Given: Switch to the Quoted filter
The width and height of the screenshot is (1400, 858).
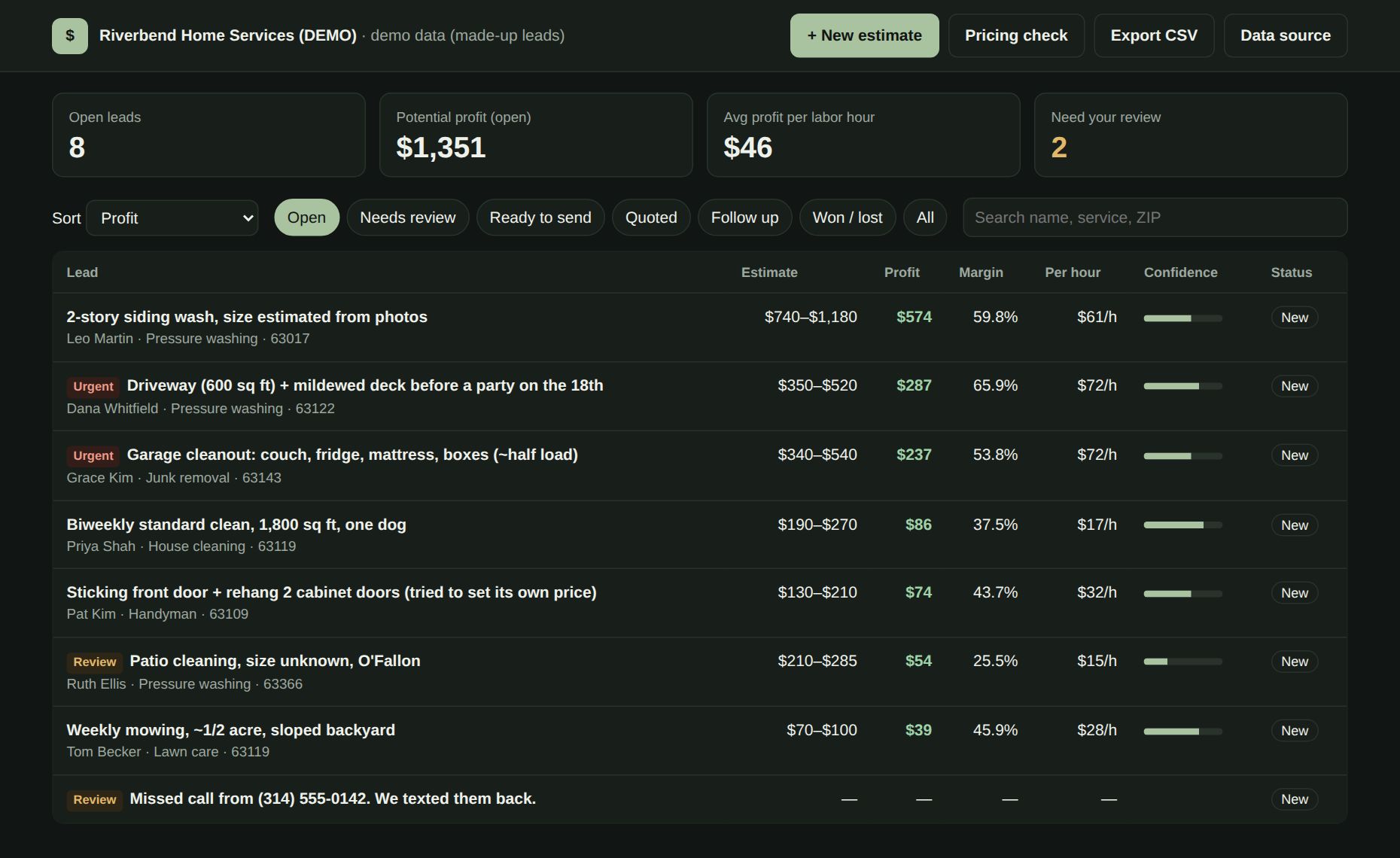Looking at the screenshot, I should click(x=651, y=218).
